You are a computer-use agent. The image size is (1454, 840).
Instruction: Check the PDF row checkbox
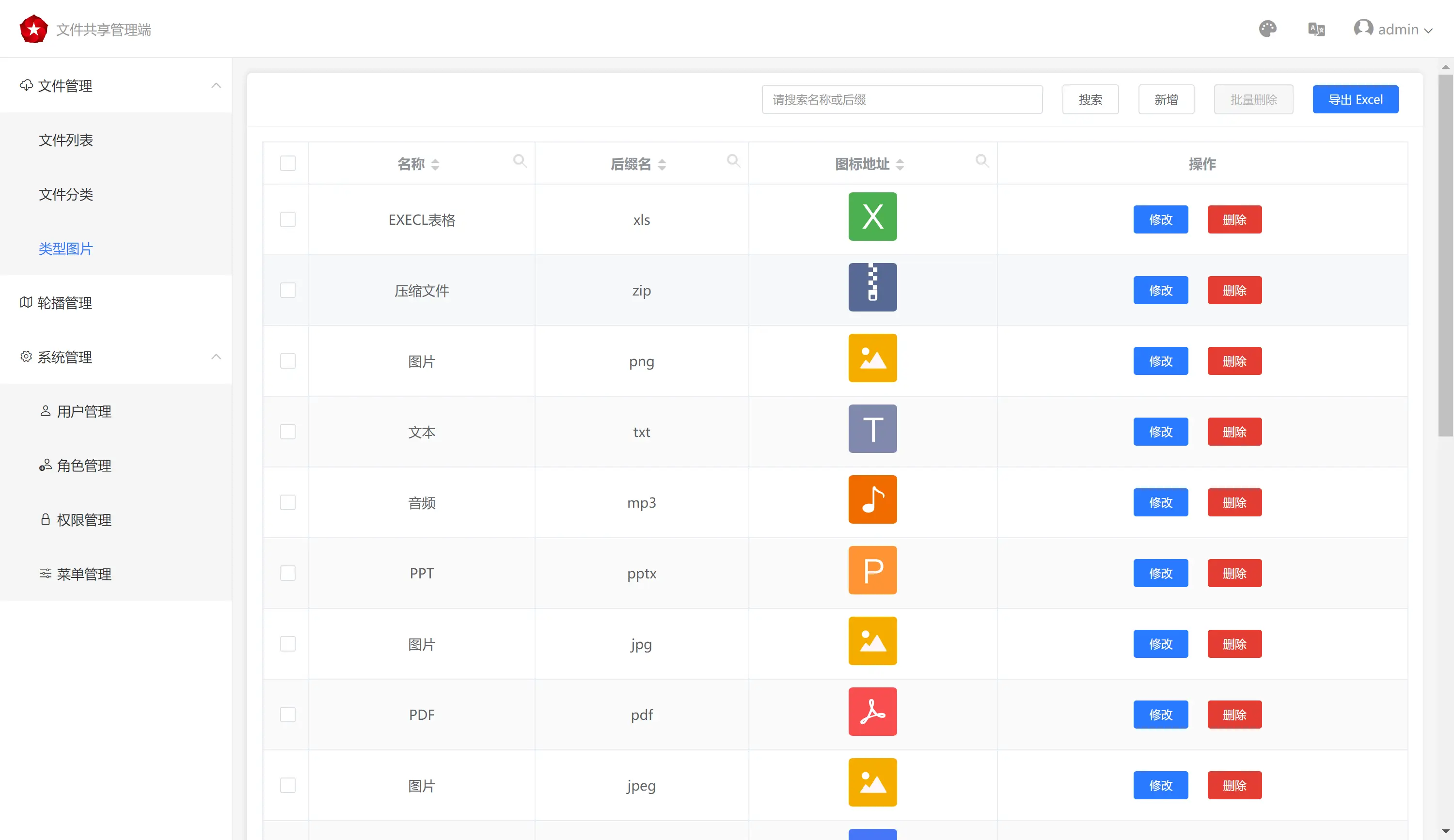tap(287, 715)
